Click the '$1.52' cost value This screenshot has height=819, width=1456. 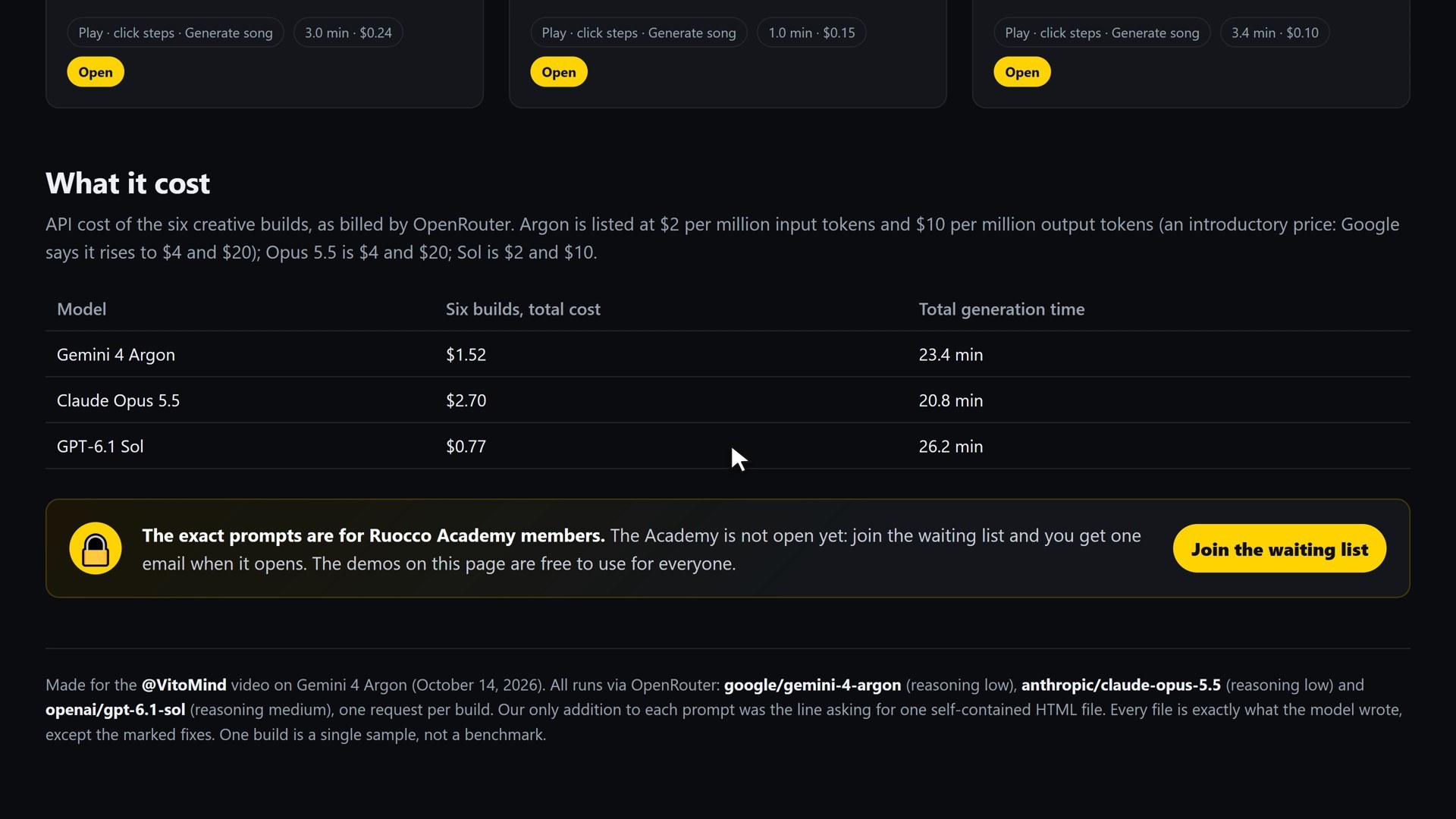tap(466, 355)
